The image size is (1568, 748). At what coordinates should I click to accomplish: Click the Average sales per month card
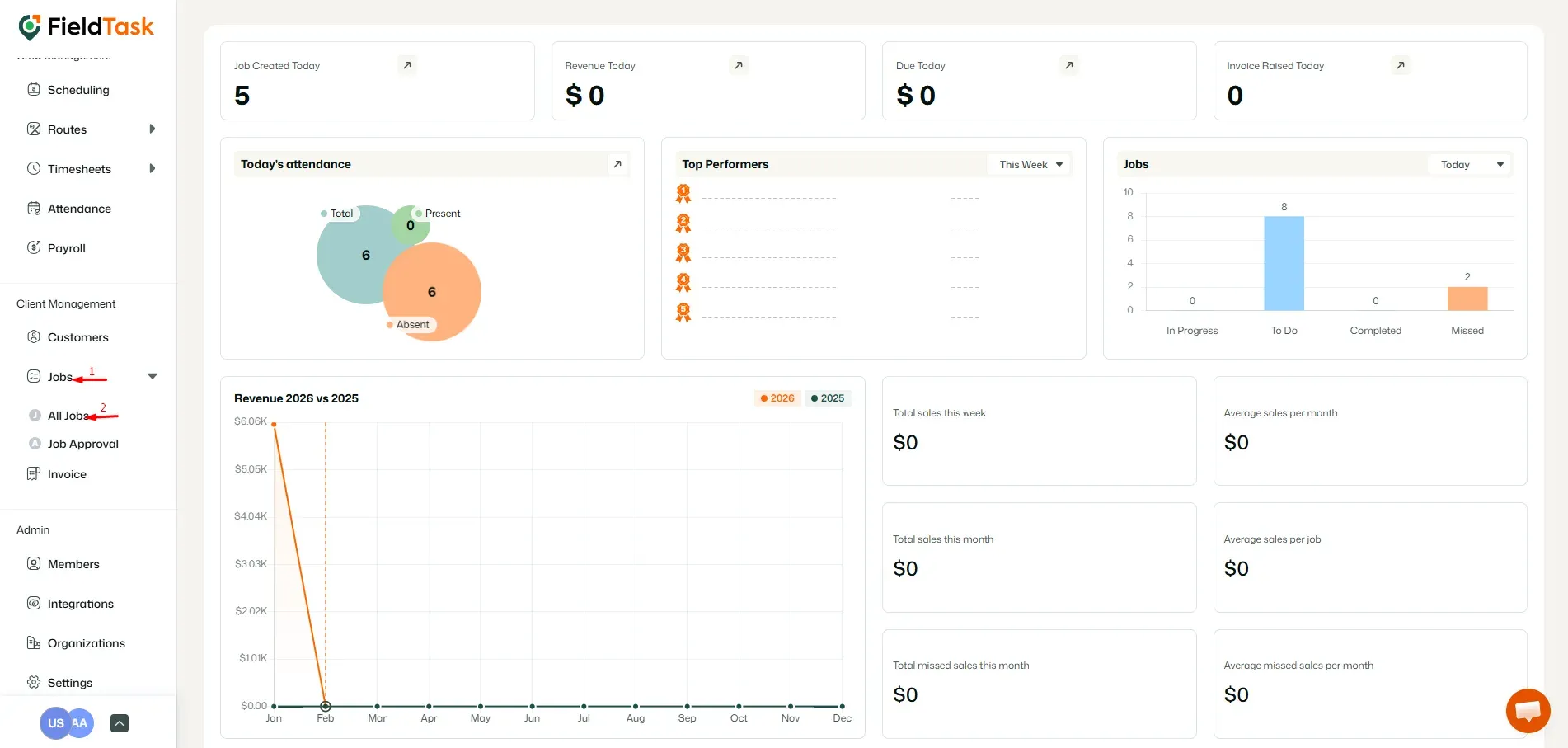[x=1370, y=430]
